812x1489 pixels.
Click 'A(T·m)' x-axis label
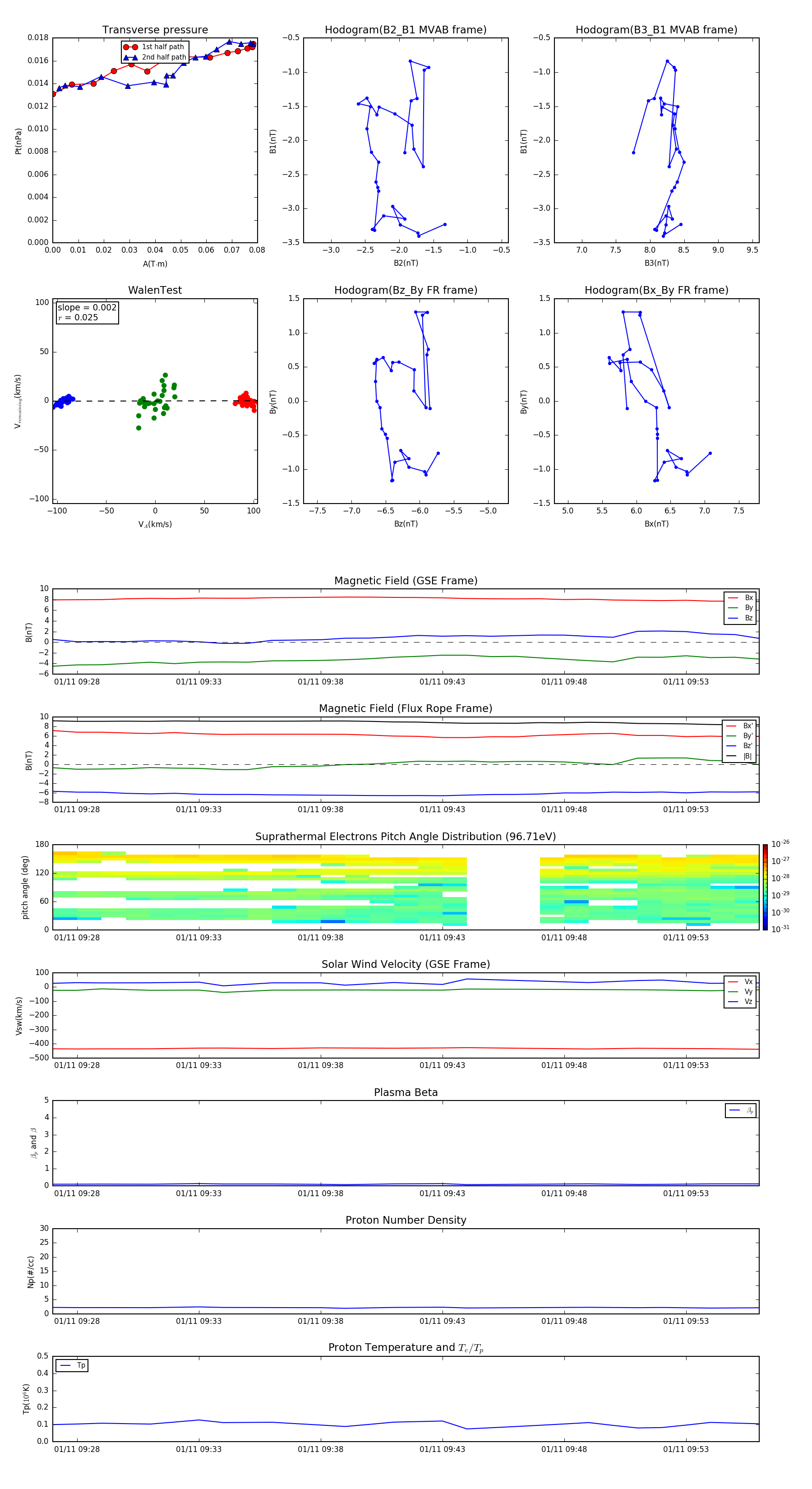tap(155, 264)
